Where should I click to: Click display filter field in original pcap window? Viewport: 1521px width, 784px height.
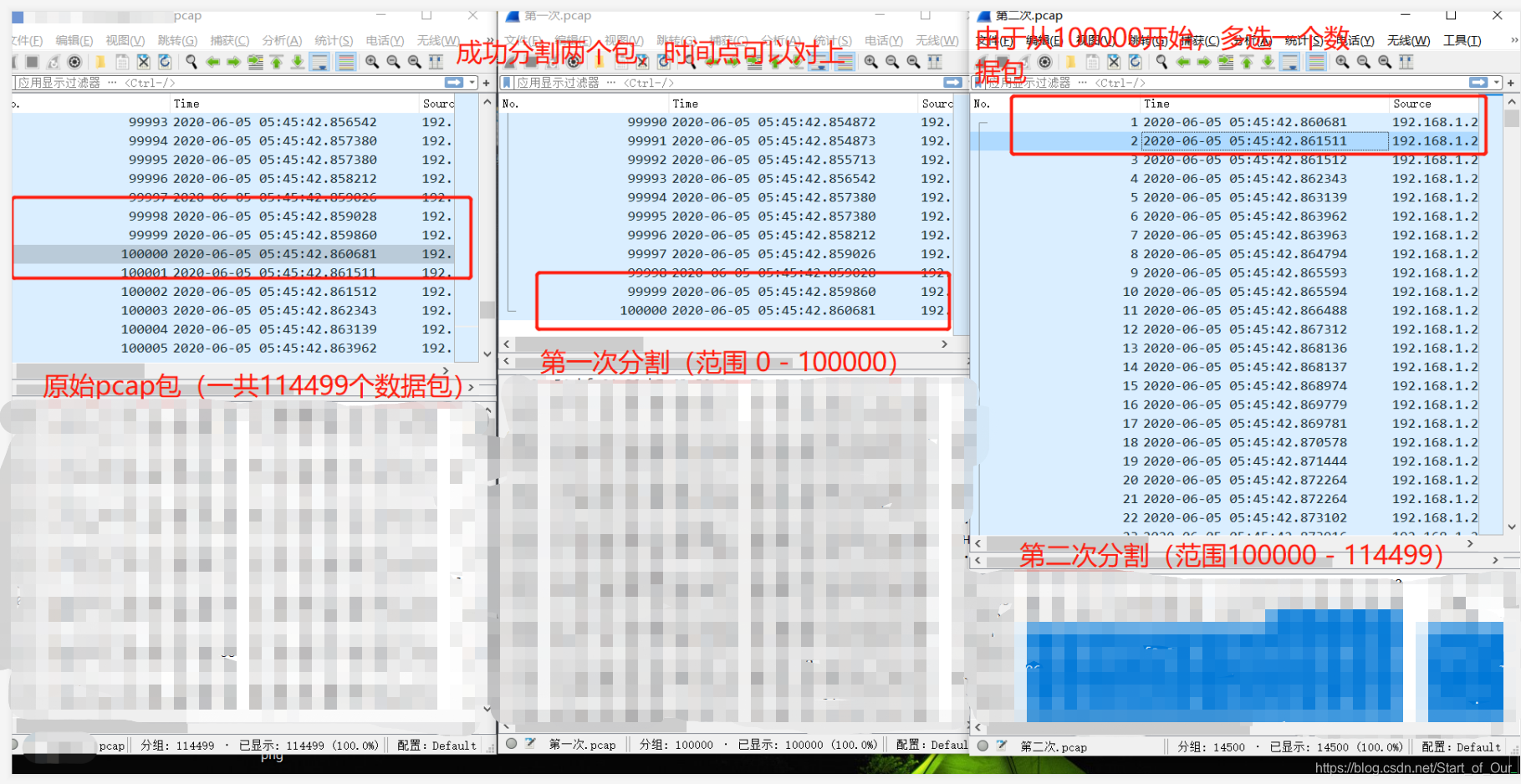point(230,83)
